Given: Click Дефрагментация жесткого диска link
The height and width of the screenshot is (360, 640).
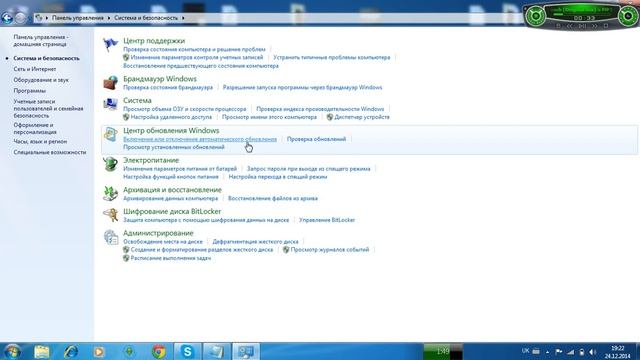Looking at the screenshot, I should (x=255, y=242).
